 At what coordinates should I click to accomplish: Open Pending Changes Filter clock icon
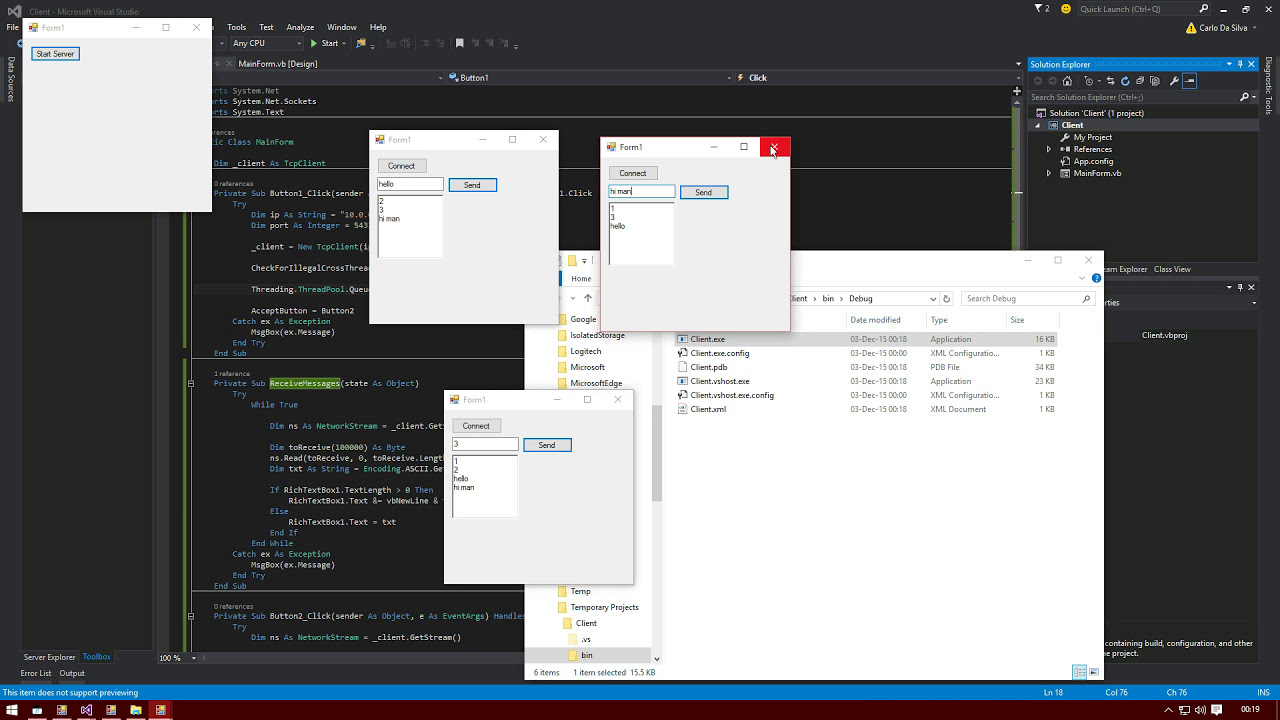pos(1089,81)
